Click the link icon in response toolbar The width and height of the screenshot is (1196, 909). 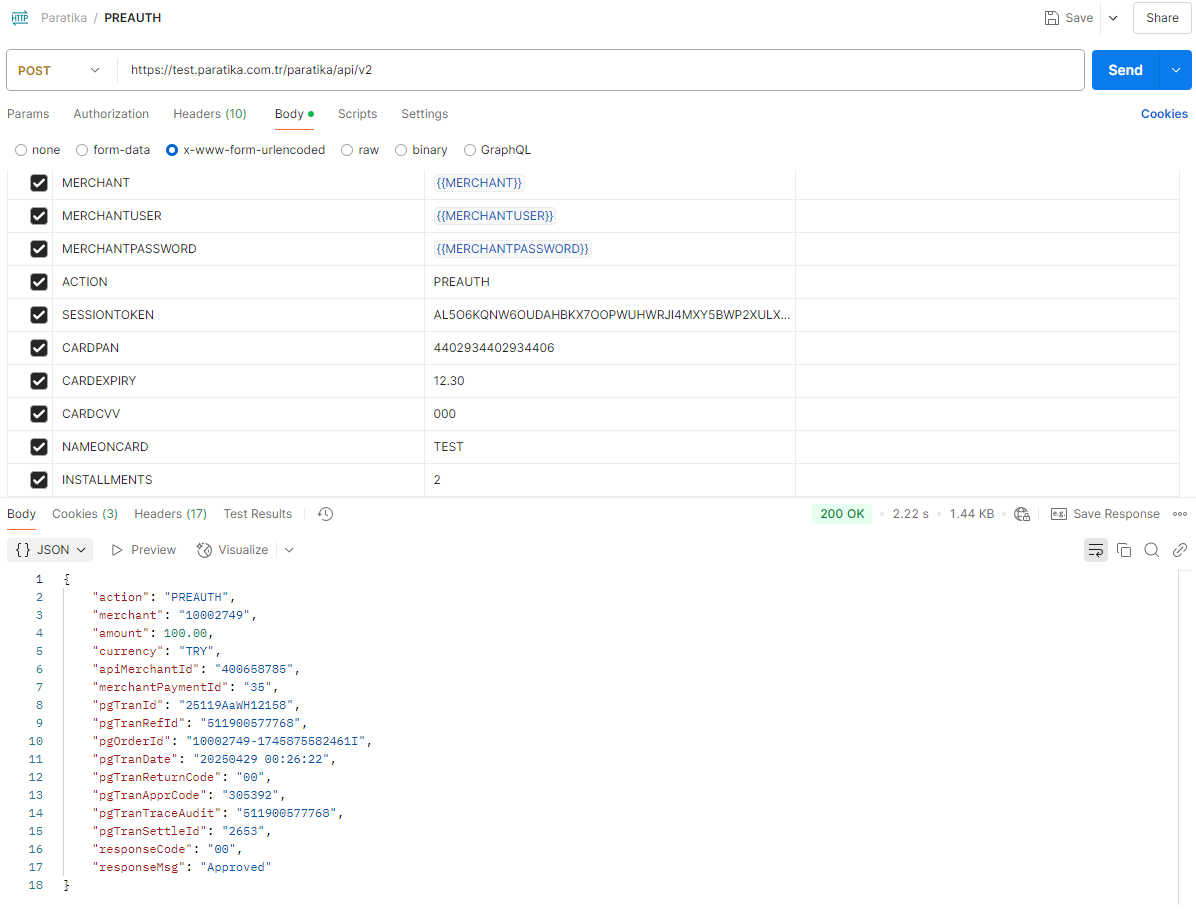(1180, 550)
